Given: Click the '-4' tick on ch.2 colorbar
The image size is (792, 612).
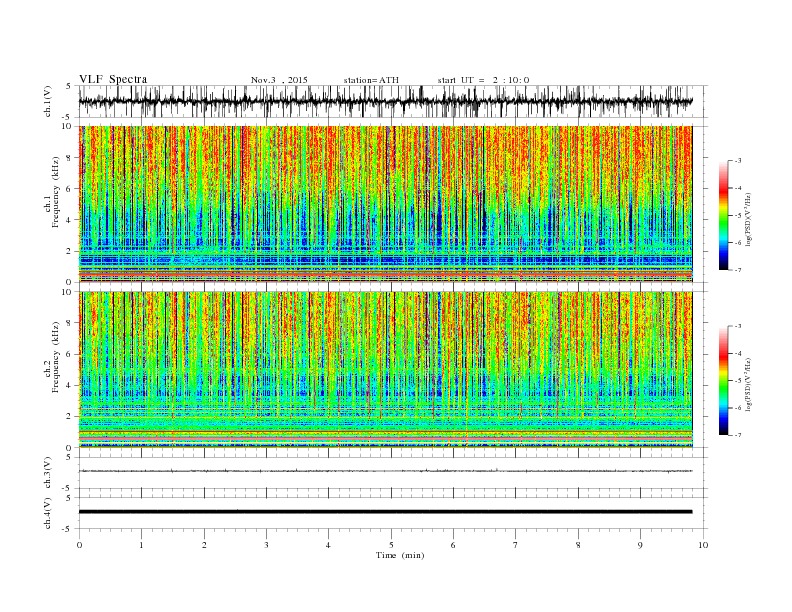Looking at the screenshot, I should [738, 353].
